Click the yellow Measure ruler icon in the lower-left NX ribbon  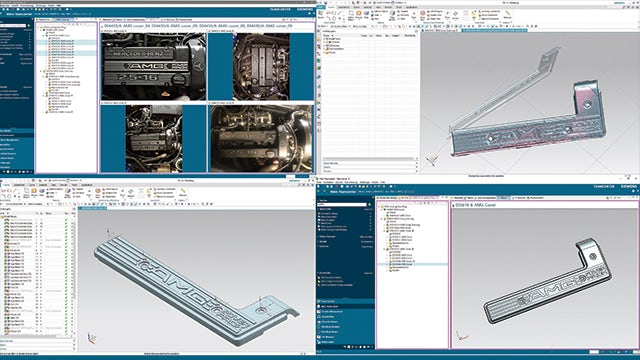pos(183,191)
